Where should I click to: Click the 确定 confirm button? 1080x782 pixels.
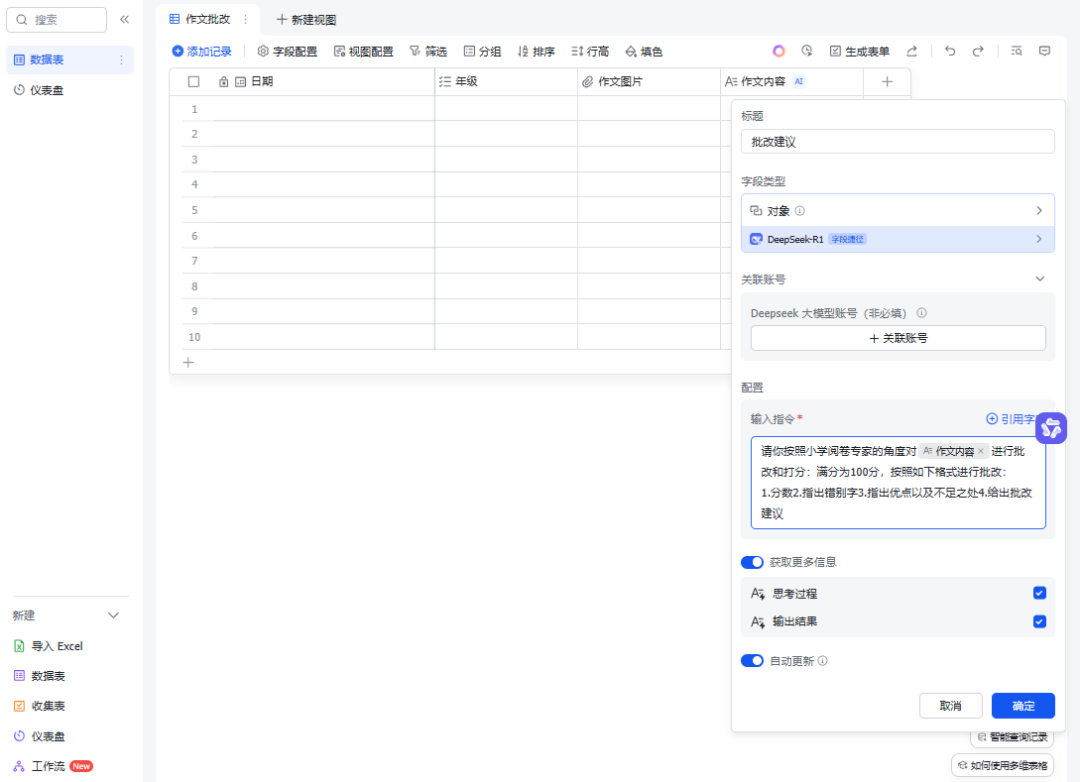click(1022, 705)
